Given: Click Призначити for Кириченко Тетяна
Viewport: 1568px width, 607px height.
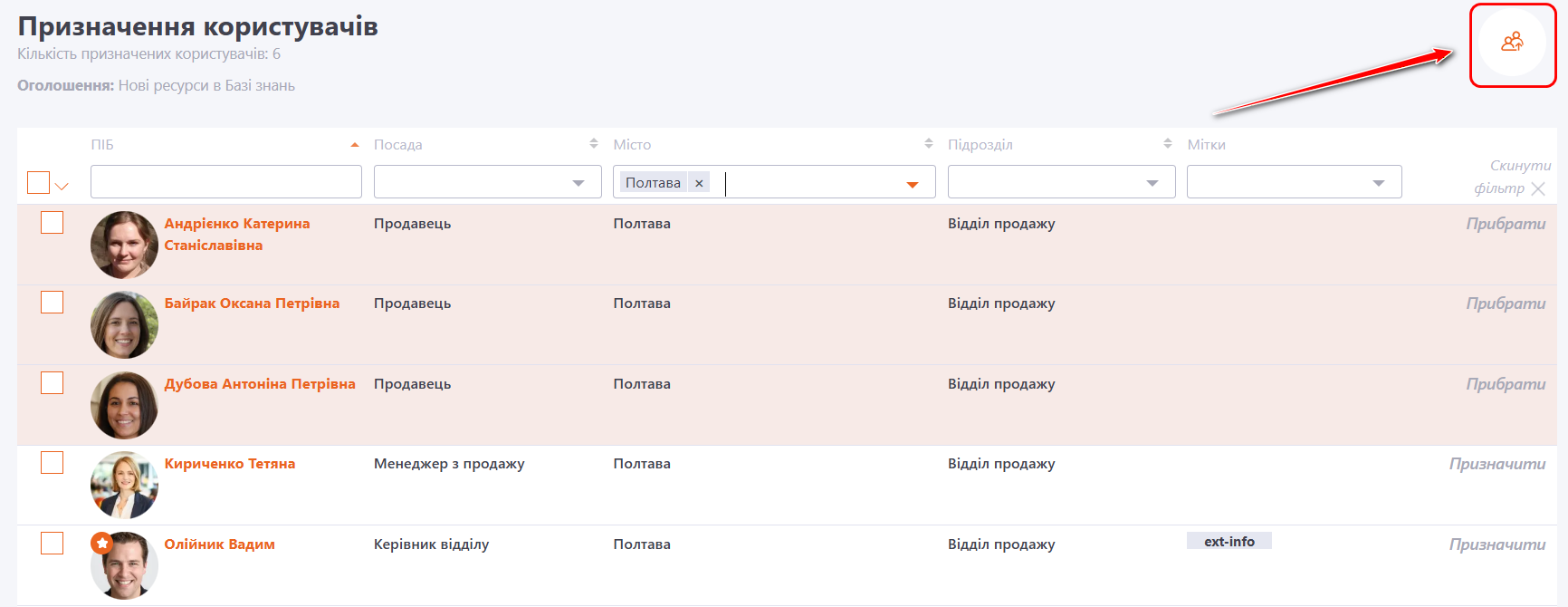Looking at the screenshot, I should (1497, 464).
